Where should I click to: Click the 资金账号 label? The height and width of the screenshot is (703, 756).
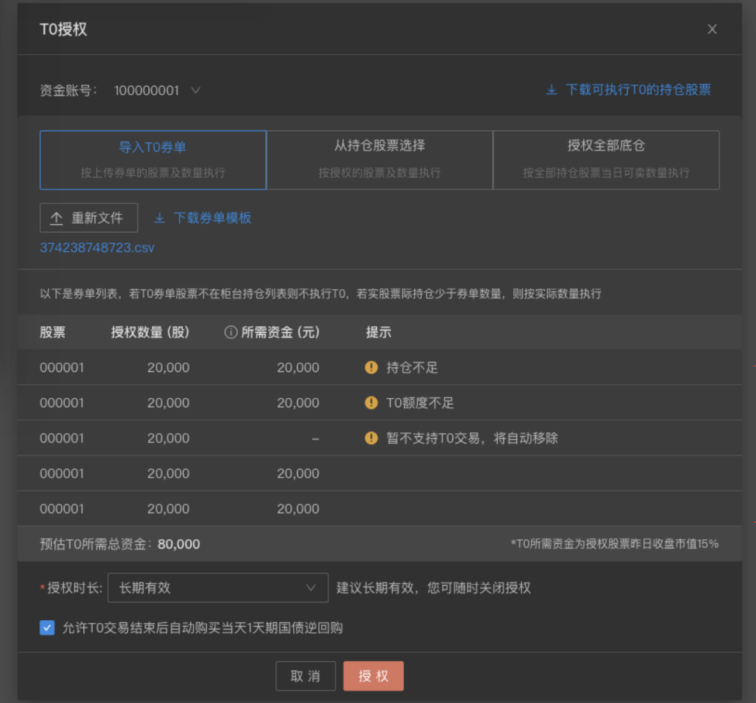point(68,91)
